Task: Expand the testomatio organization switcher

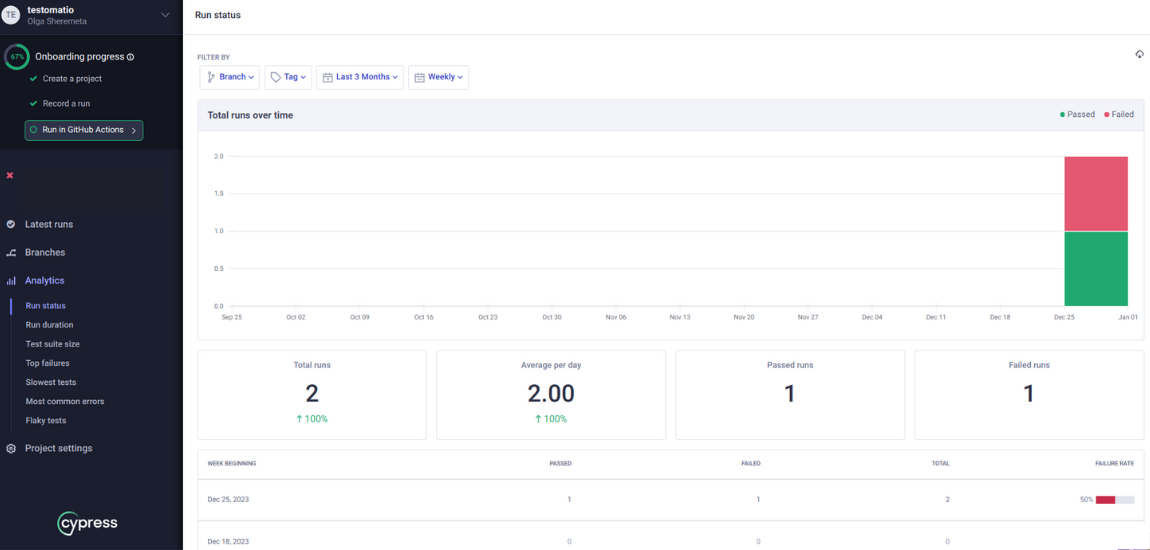Action: tap(165, 14)
